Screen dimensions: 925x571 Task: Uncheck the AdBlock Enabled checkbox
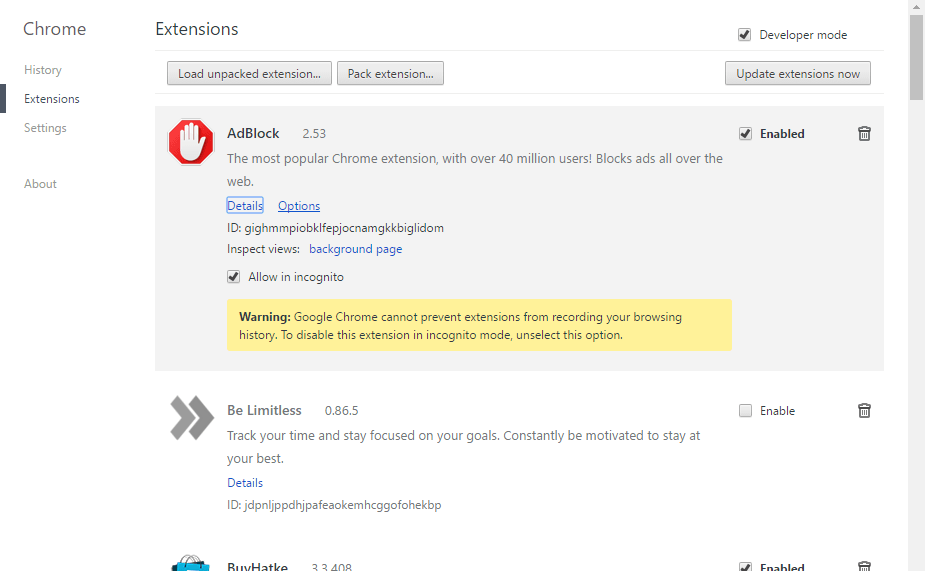[x=745, y=134]
